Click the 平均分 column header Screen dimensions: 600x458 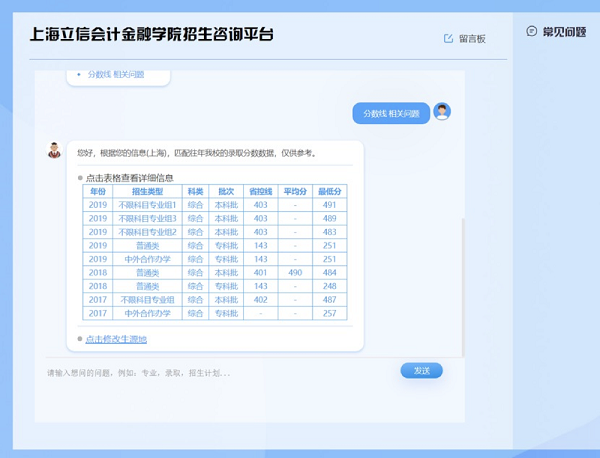pyautogui.click(x=295, y=191)
